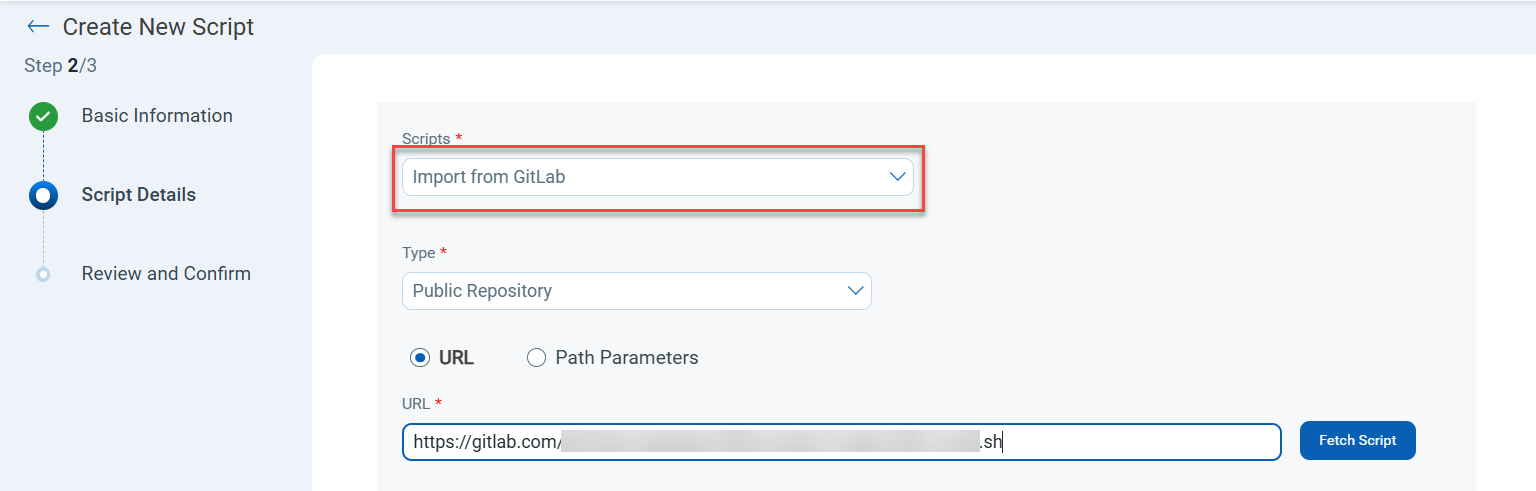Click the Create New Script heading
1536x491 pixels.
click(x=158, y=27)
